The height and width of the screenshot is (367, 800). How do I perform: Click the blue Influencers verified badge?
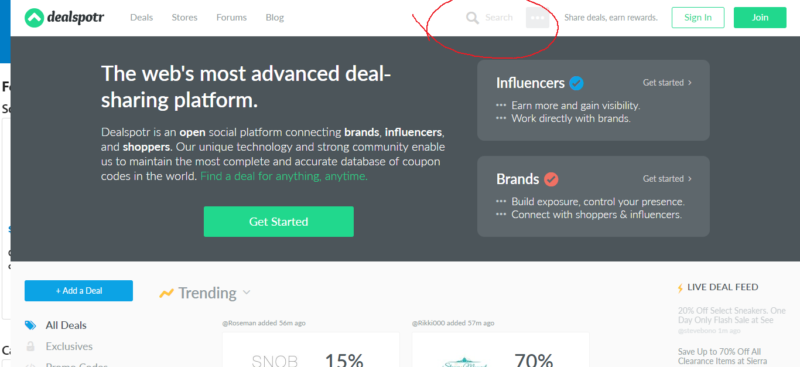(x=577, y=83)
